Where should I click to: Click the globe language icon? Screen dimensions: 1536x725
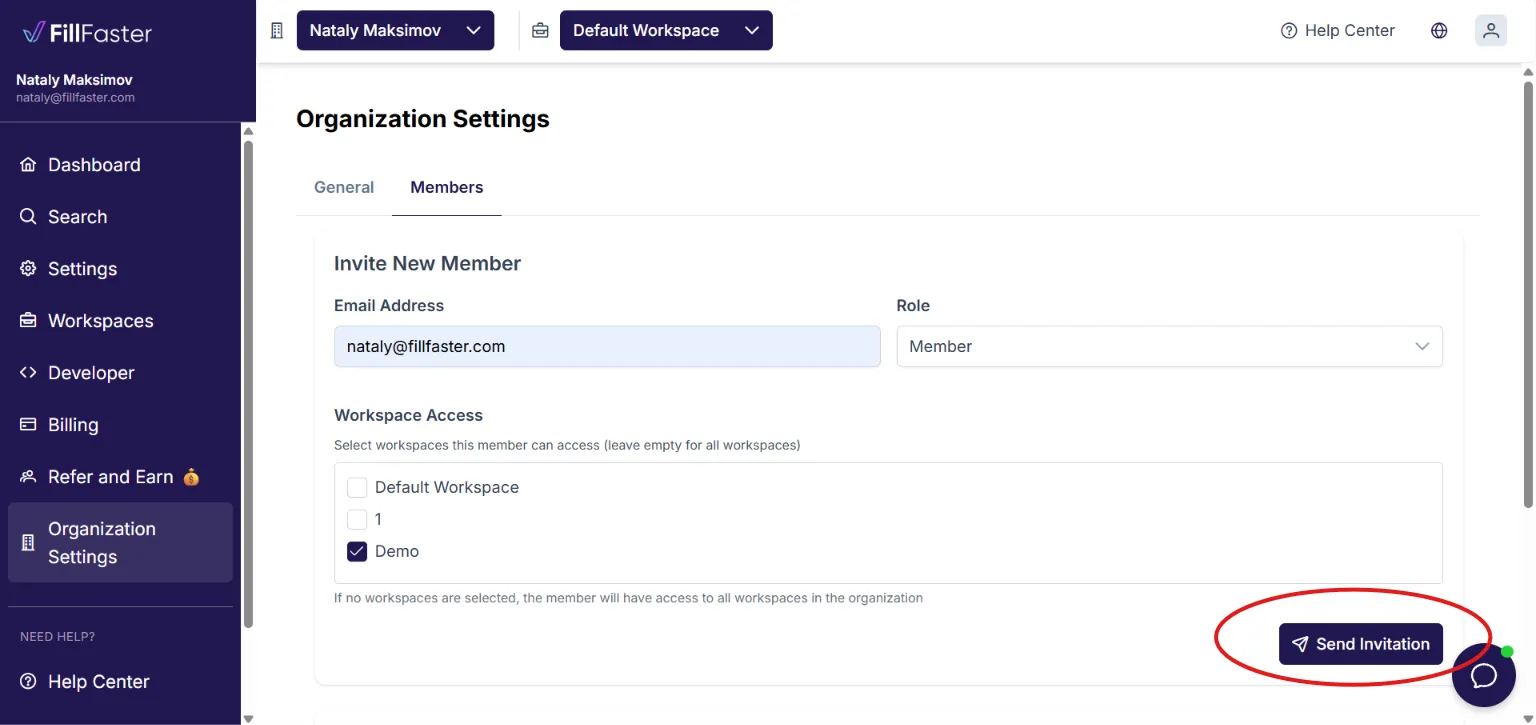(1439, 31)
